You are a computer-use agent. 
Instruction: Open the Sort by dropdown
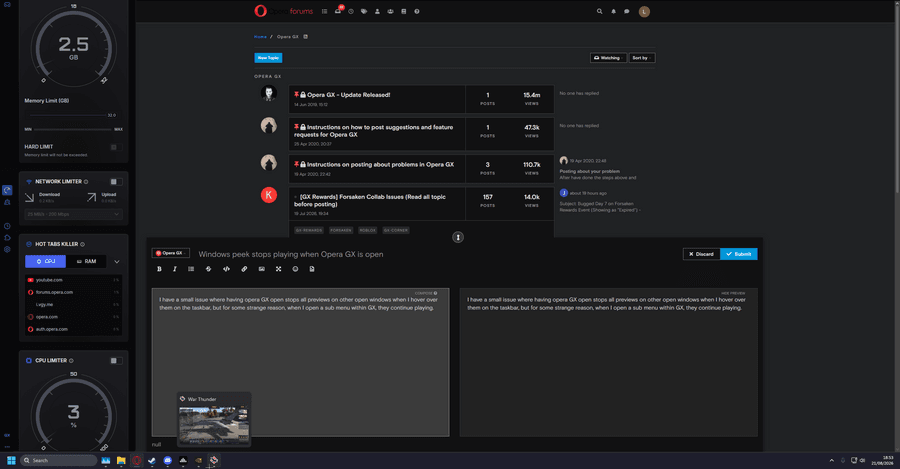[642, 58]
